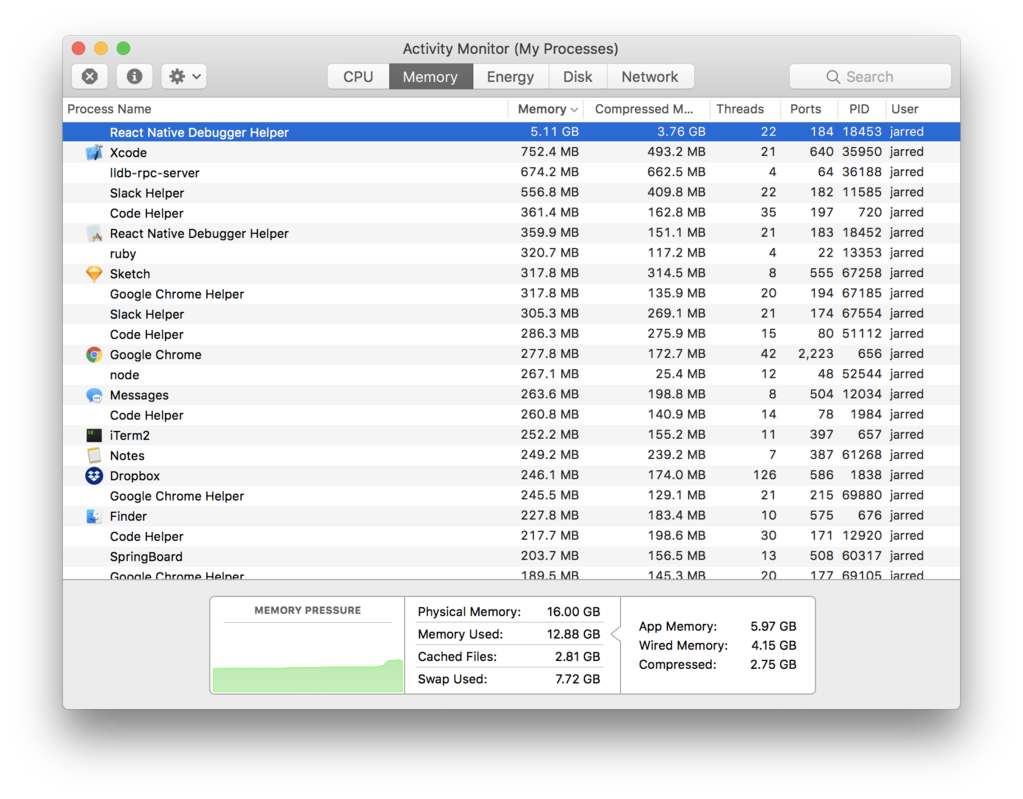The width and height of the screenshot is (1023, 799).
Task: Click Dropbox's 126 threads value
Action: pos(764,475)
